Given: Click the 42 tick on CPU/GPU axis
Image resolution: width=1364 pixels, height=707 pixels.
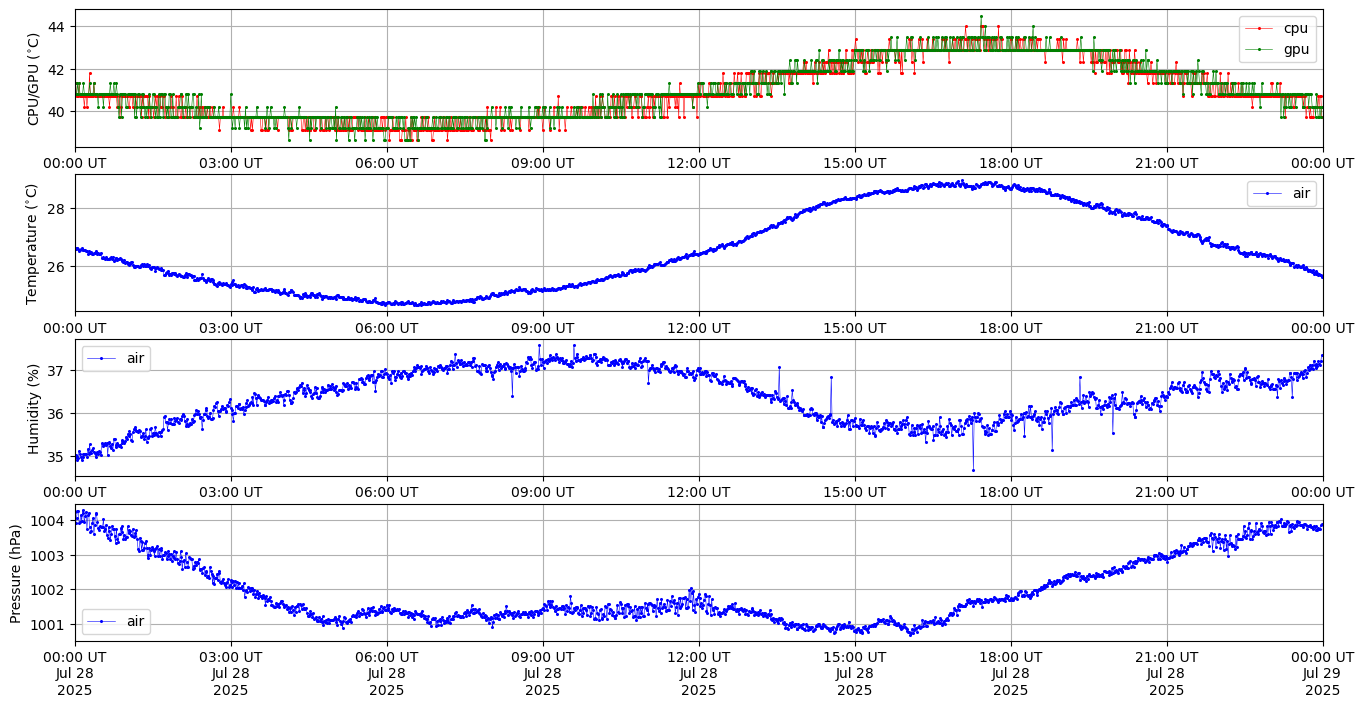Looking at the screenshot, I should click(58, 70).
